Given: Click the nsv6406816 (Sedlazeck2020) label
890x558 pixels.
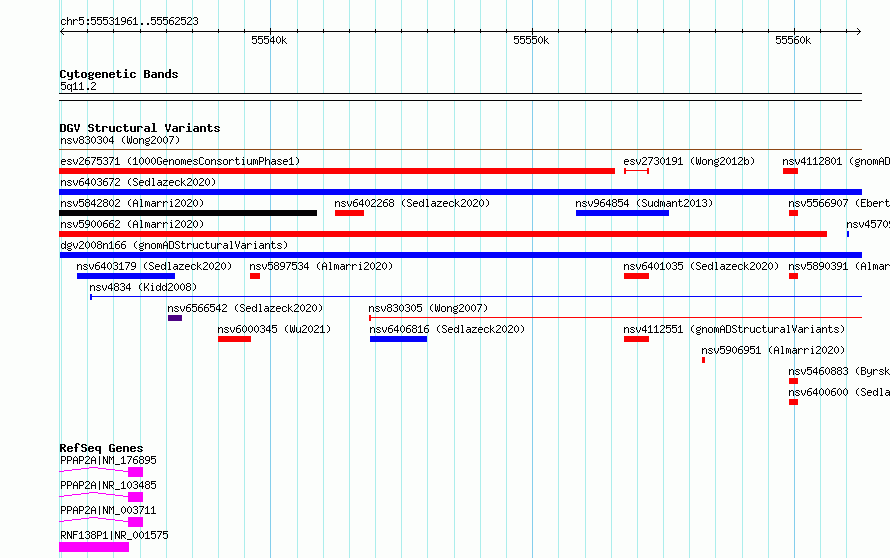Looking at the screenshot, I should point(447,329).
